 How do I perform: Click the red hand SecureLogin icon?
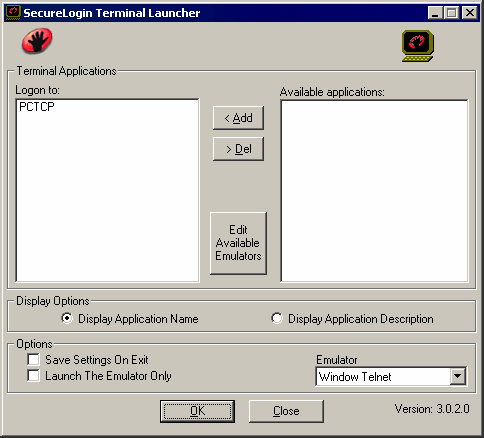click(x=37, y=41)
